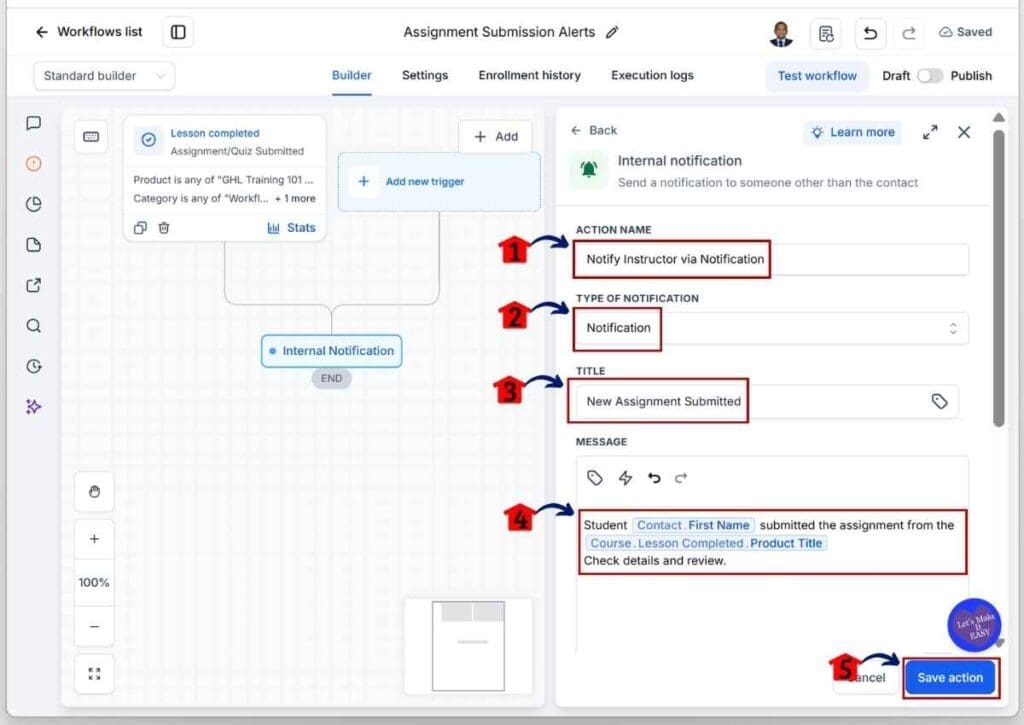Screen dimensions: 1024x725
Task: Open the AI sparkle sidebar icon
Action: pyautogui.click(x=33, y=407)
